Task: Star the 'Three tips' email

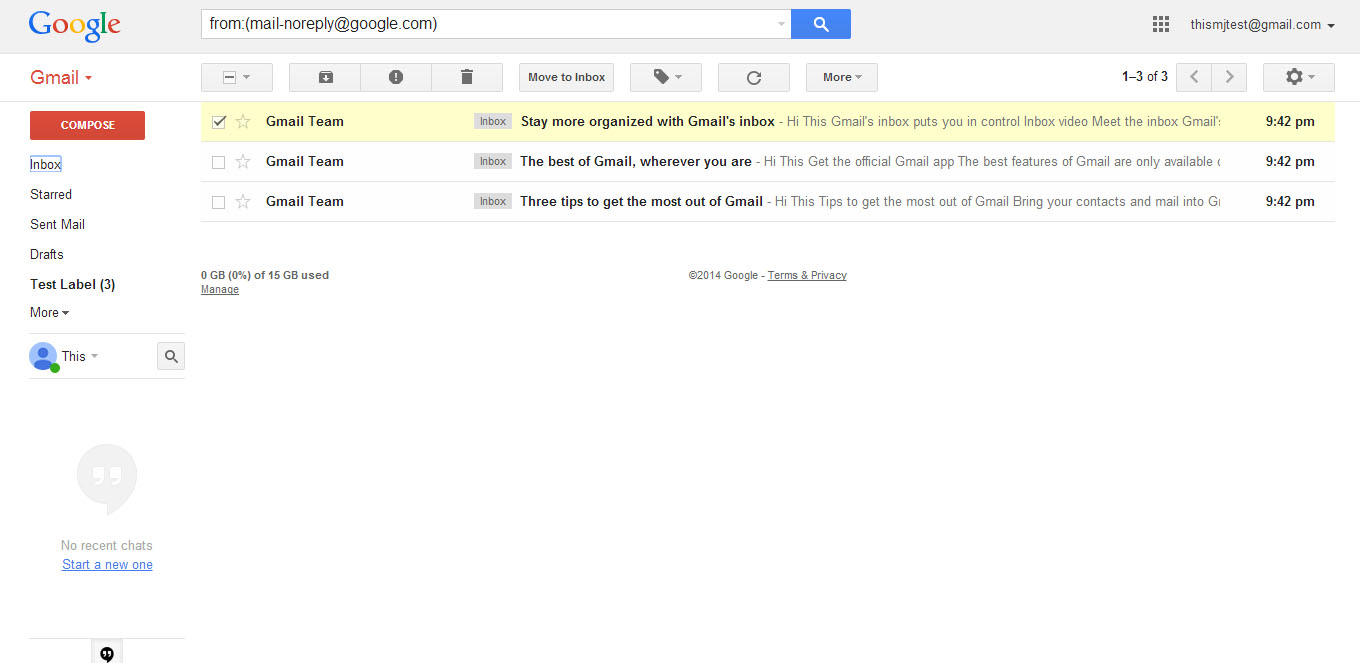Action: (243, 202)
